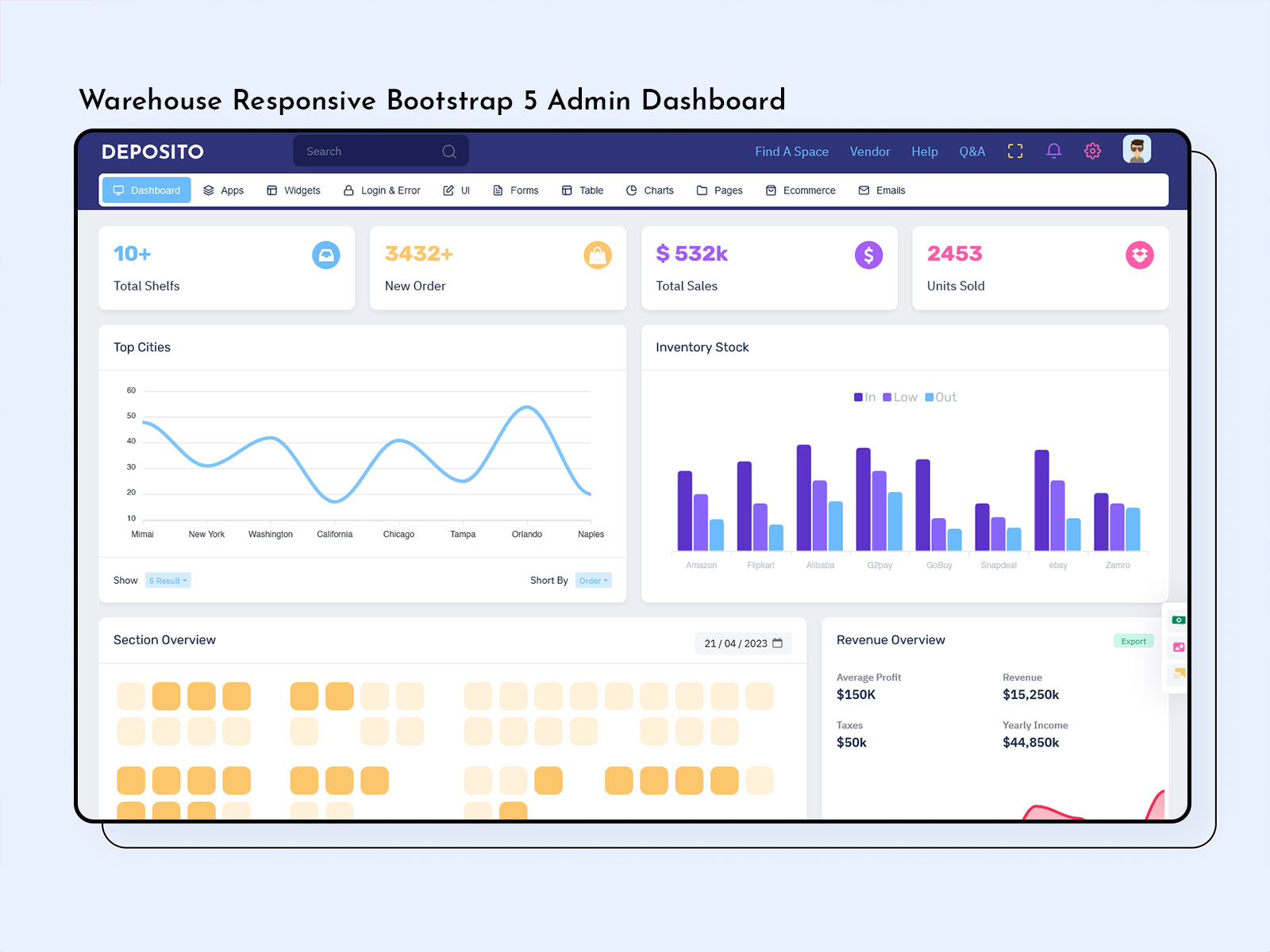Click the shopping bag icon on New Order card

tap(598, 255)
